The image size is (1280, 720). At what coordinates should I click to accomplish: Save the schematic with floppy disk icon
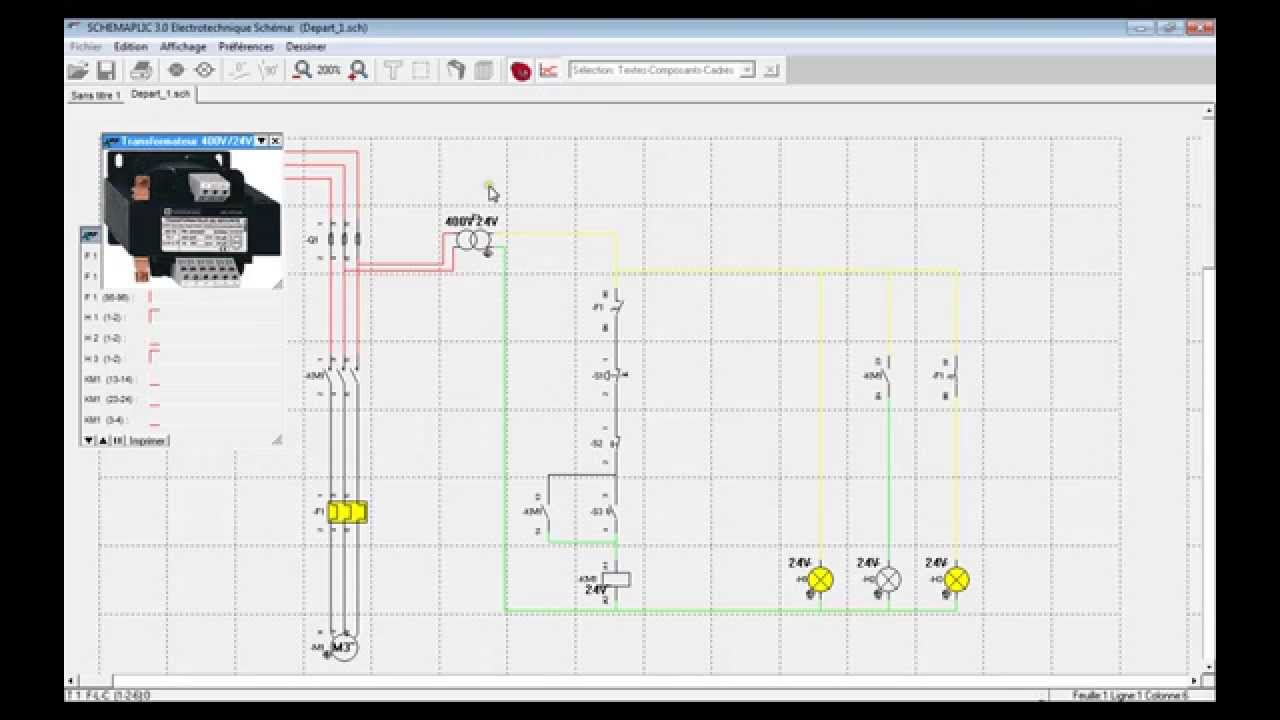point(106,71)
